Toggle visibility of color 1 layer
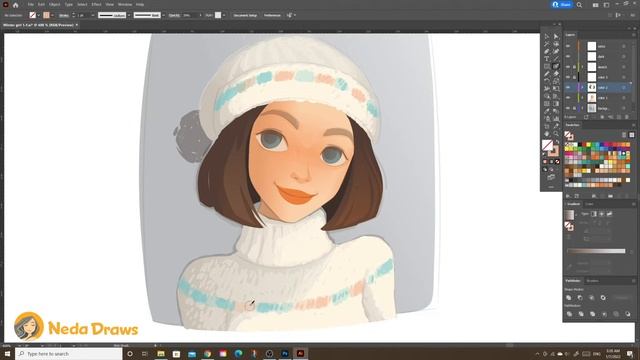The height and width of the screenshot is (360, 640). tap(568, 98)
